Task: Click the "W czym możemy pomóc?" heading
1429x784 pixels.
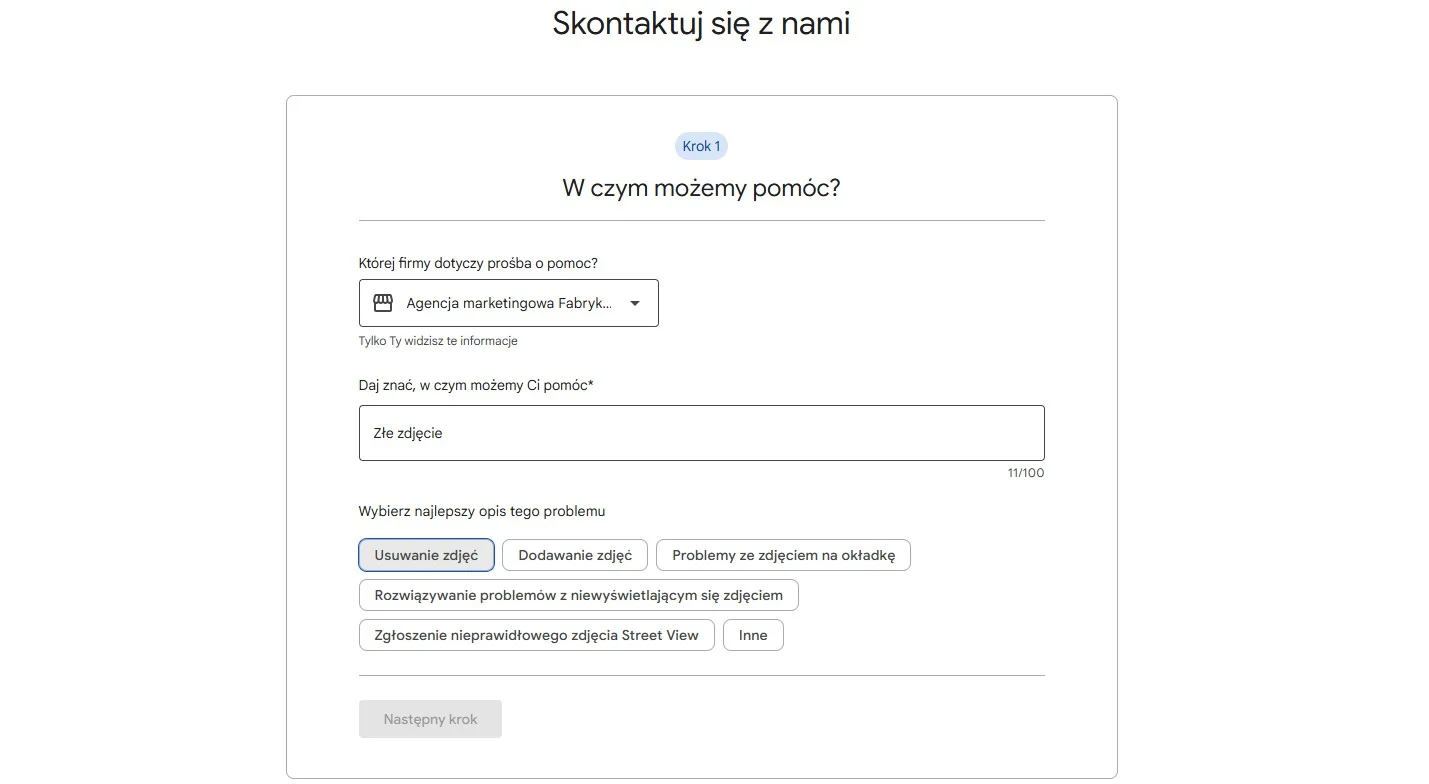Action: pos(701,188)
